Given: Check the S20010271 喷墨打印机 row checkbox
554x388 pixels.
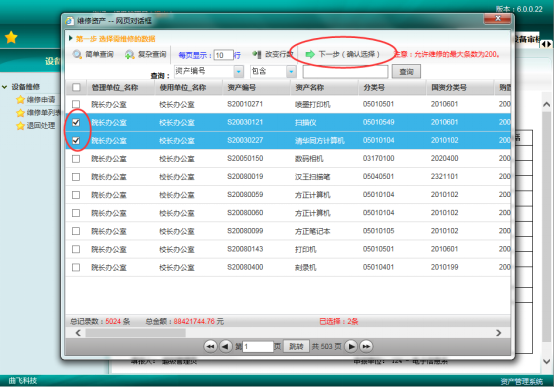Looking at the screenshot, I should click(x=76, y=104).
